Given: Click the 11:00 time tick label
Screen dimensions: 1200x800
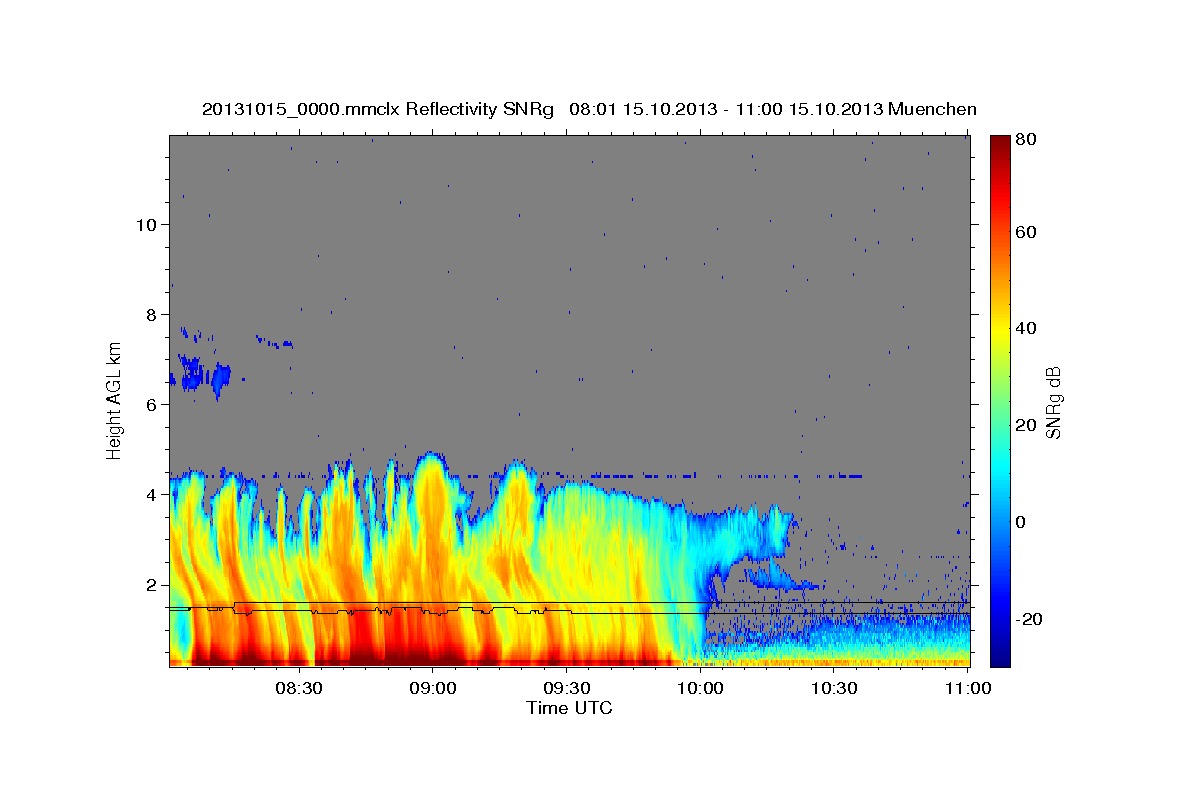Looking at the screenshot, I should tap(966, 688).
